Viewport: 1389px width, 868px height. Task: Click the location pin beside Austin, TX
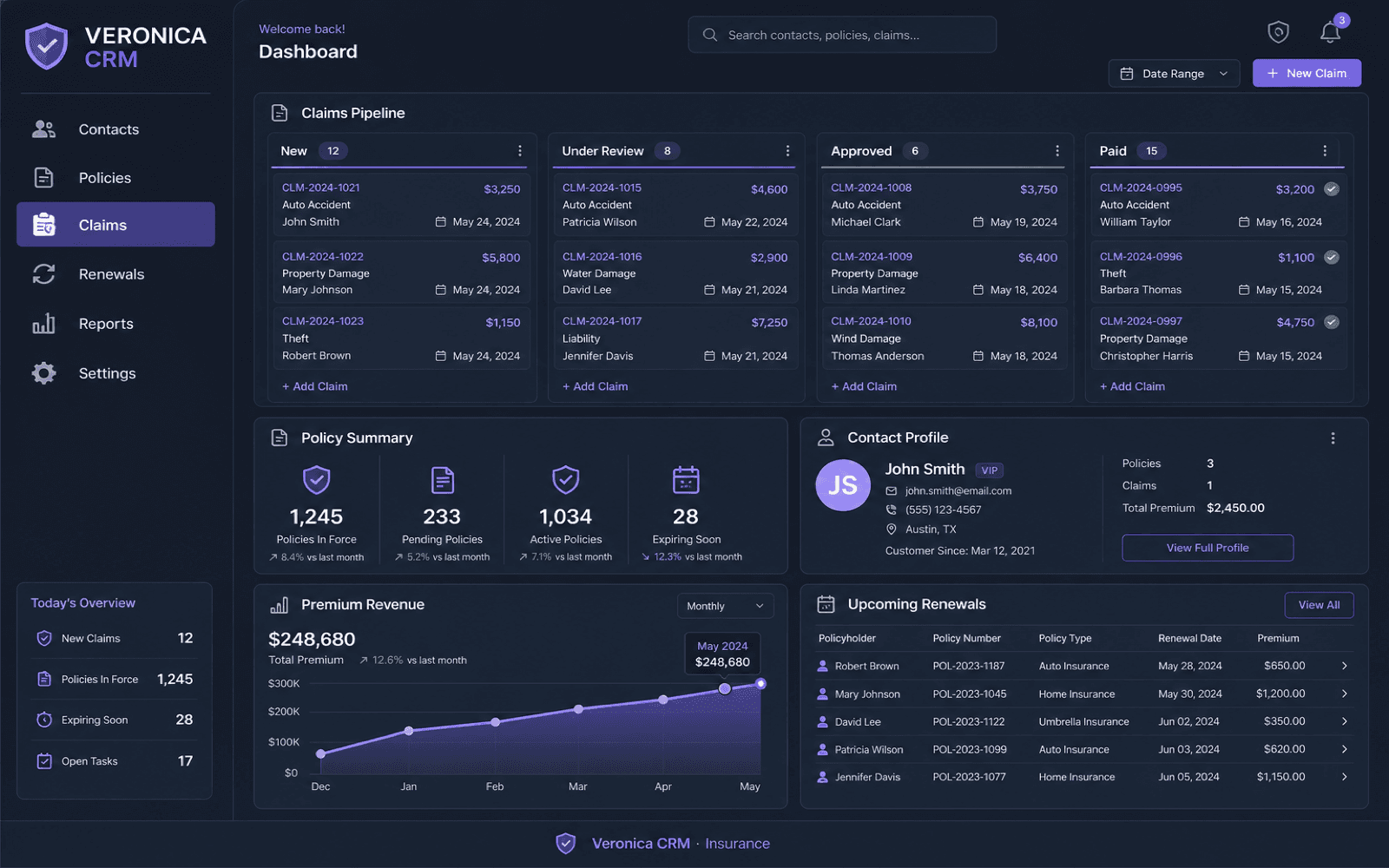pos(891,529)
